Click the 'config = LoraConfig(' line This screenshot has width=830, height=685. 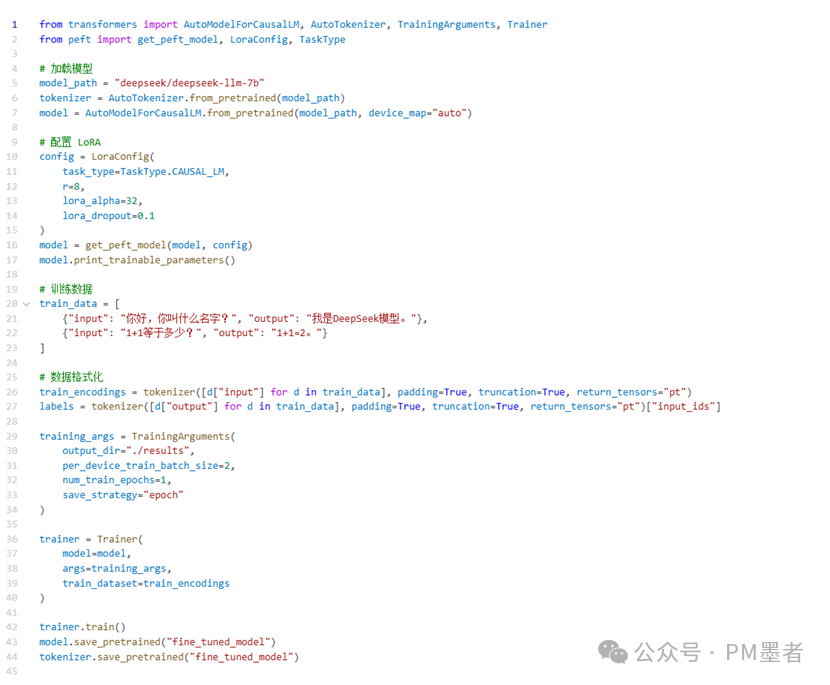pos(97,157)
